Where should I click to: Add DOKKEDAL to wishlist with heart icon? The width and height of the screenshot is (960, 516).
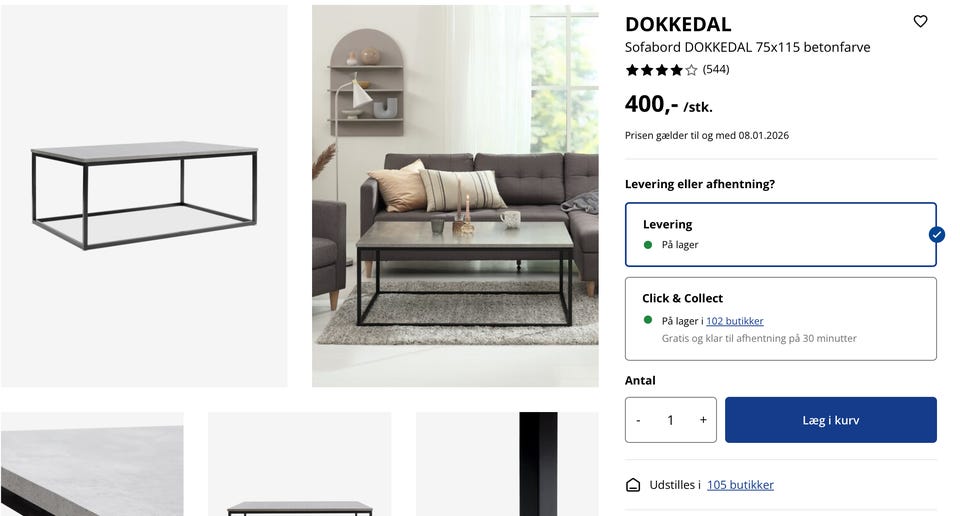[x=920, y=21]
